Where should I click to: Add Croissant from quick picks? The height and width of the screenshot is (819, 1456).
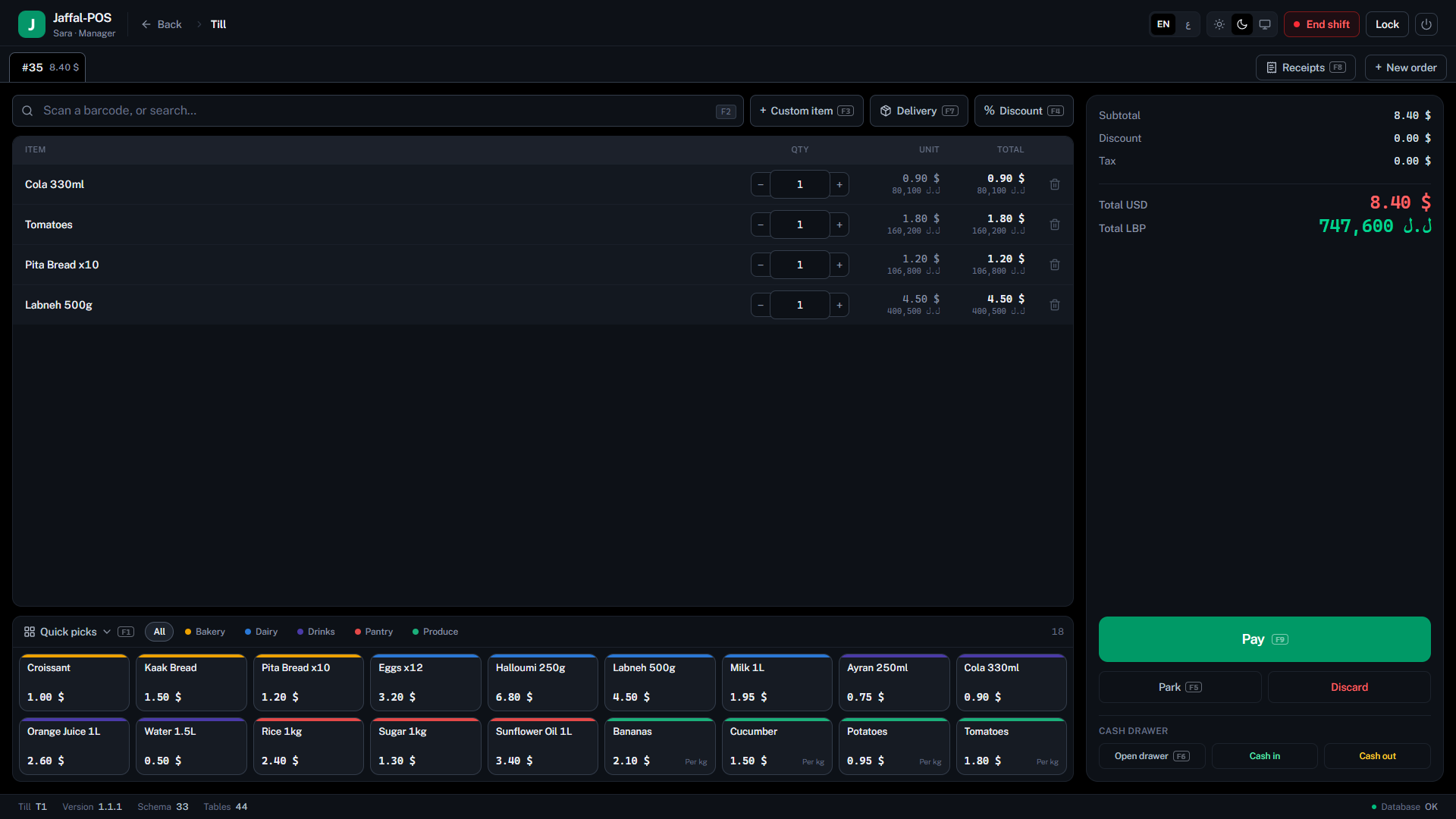point(74,682)
